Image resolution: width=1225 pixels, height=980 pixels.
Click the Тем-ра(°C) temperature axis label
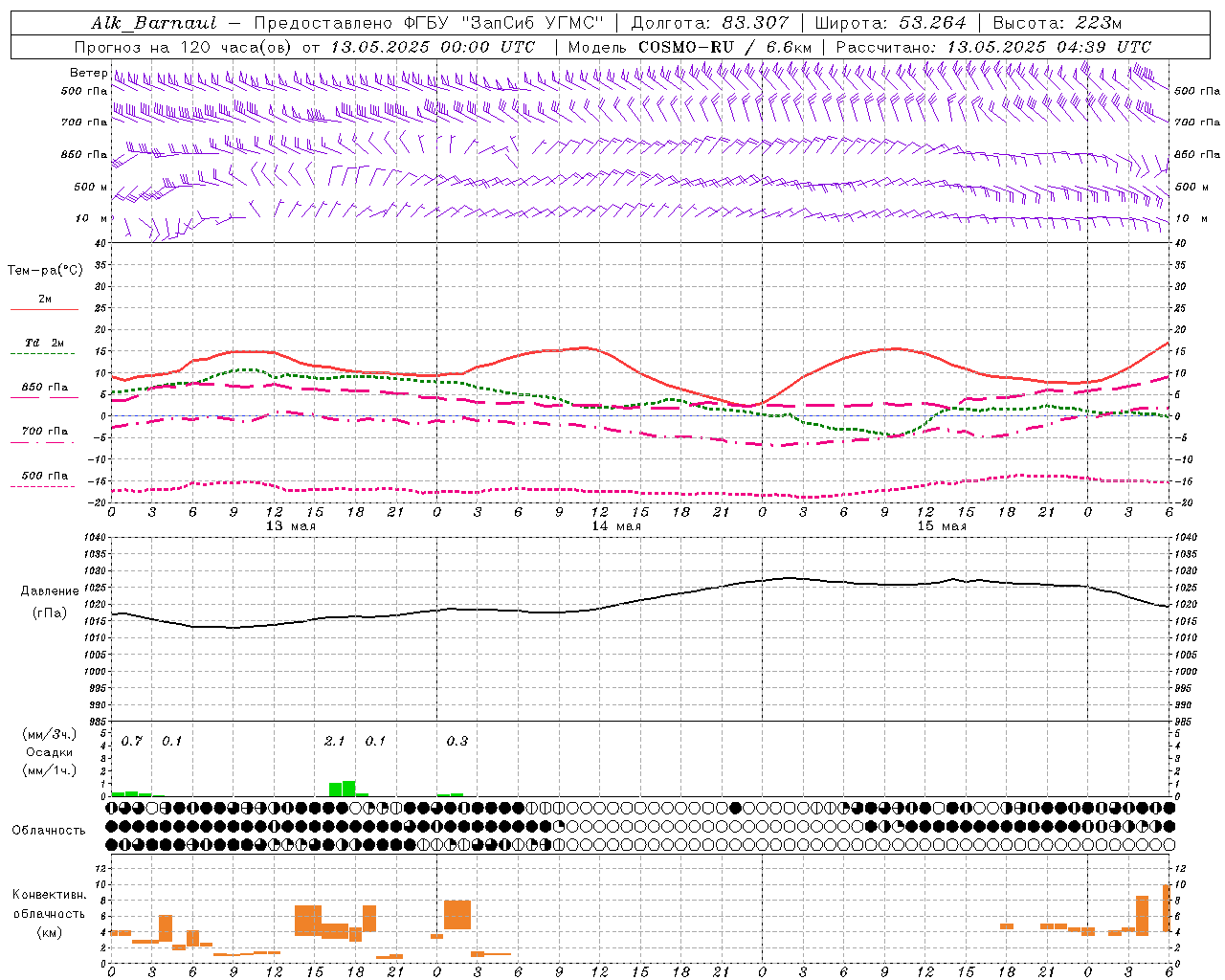(45, 271)
